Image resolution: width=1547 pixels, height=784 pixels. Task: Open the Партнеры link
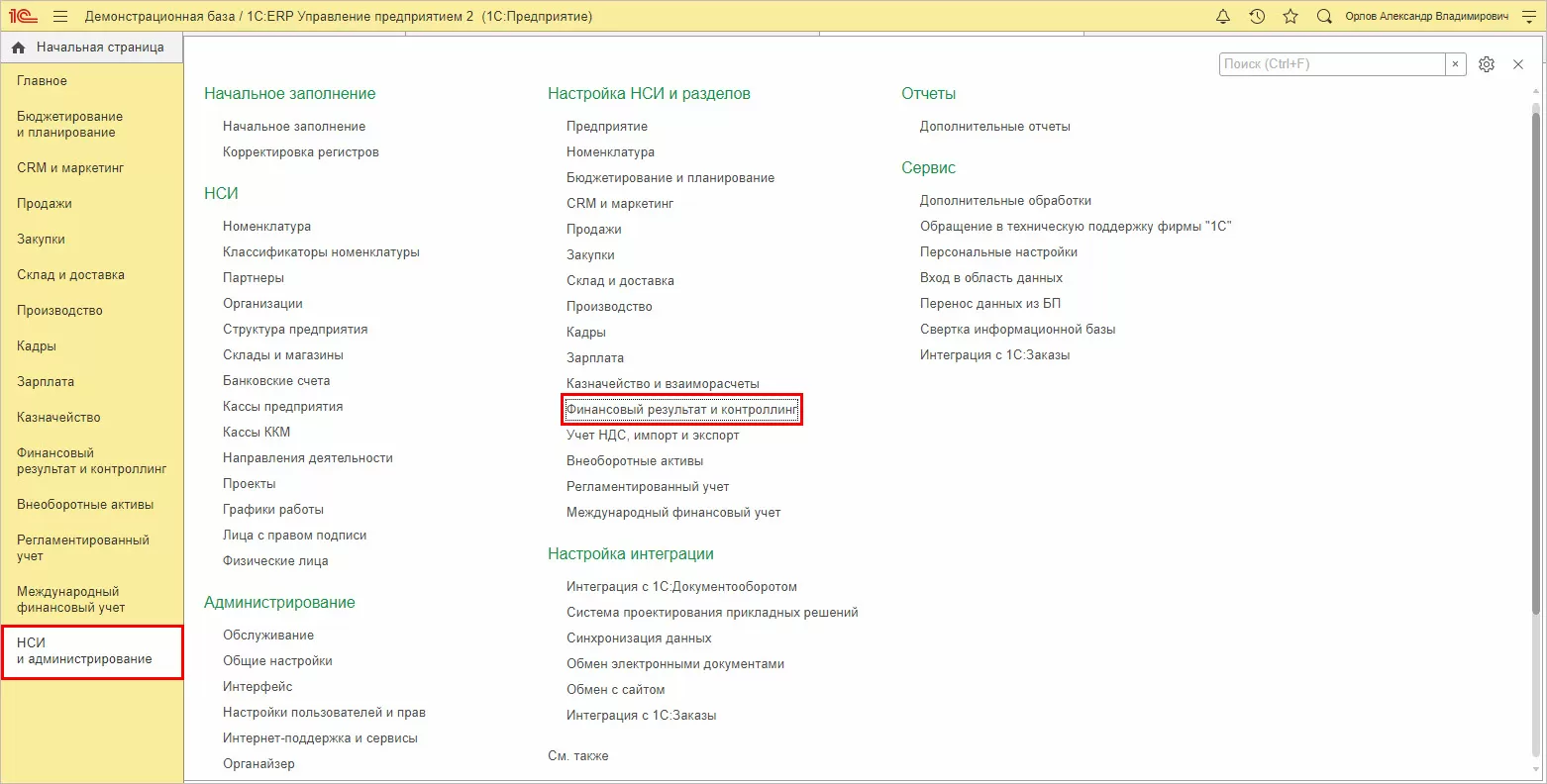254,278
